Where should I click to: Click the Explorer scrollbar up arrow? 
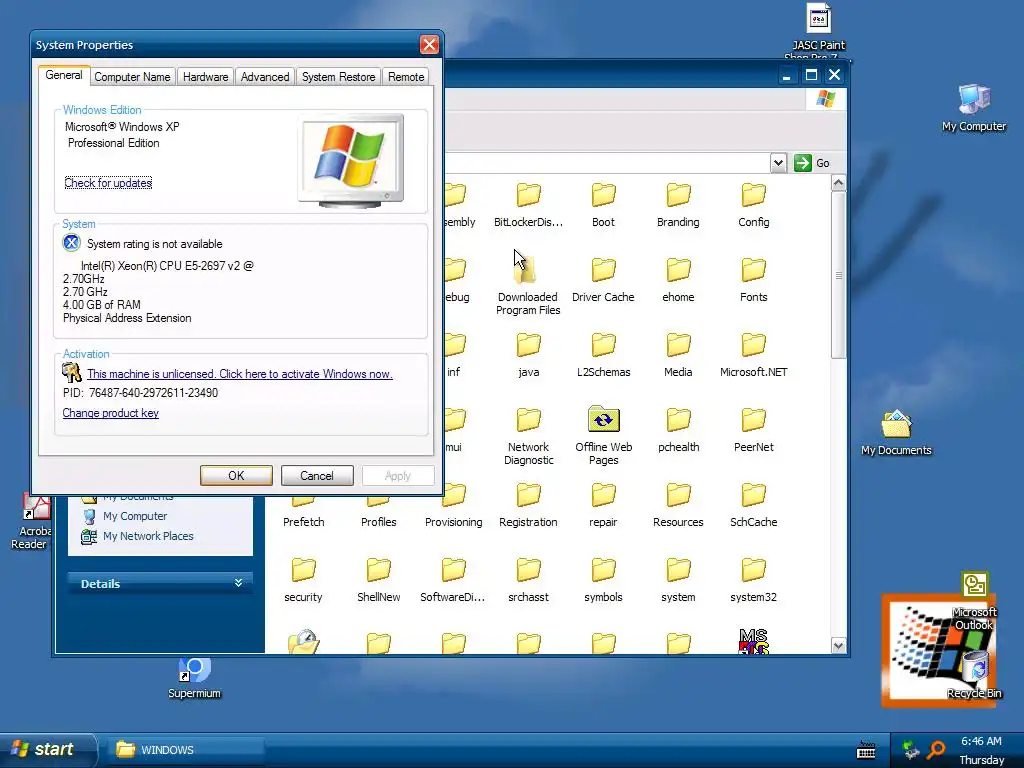[x=839, y=184]
